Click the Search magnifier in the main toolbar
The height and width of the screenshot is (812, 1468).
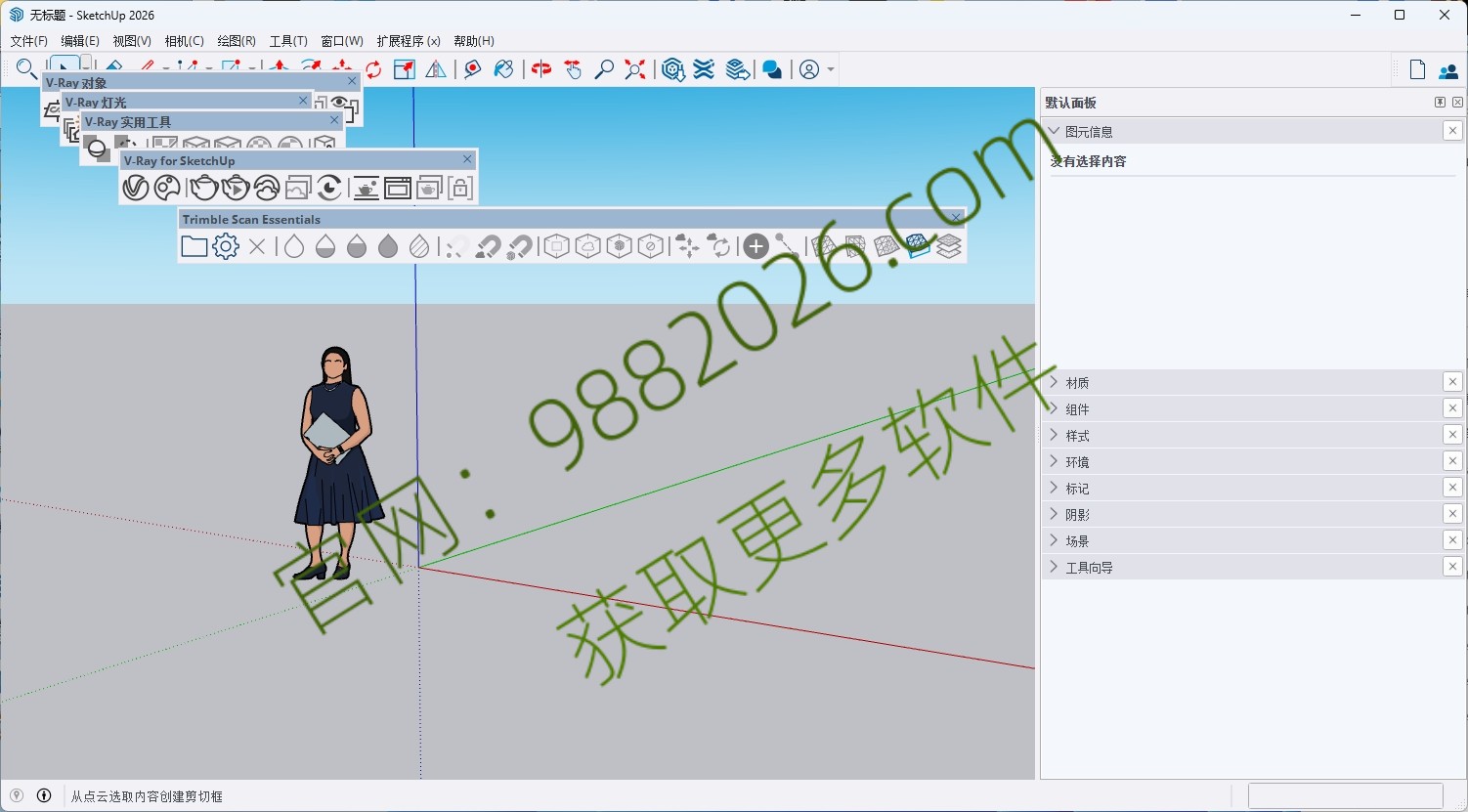coord(26,69)
